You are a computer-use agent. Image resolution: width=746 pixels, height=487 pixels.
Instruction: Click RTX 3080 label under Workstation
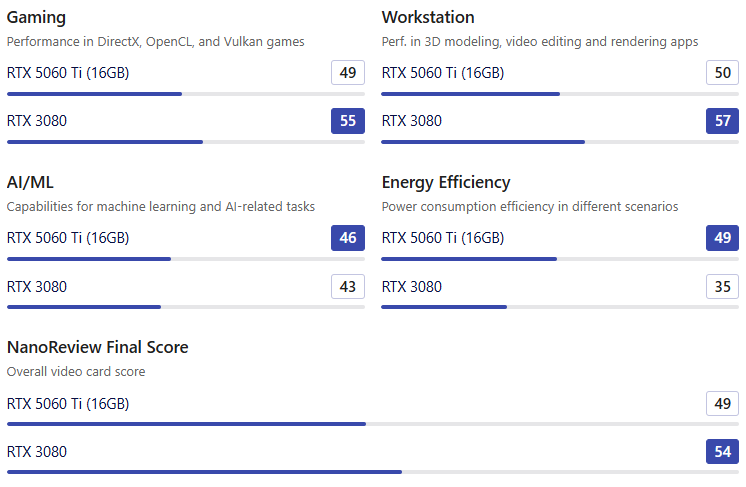pyautogui.click(x=412, y=121)
